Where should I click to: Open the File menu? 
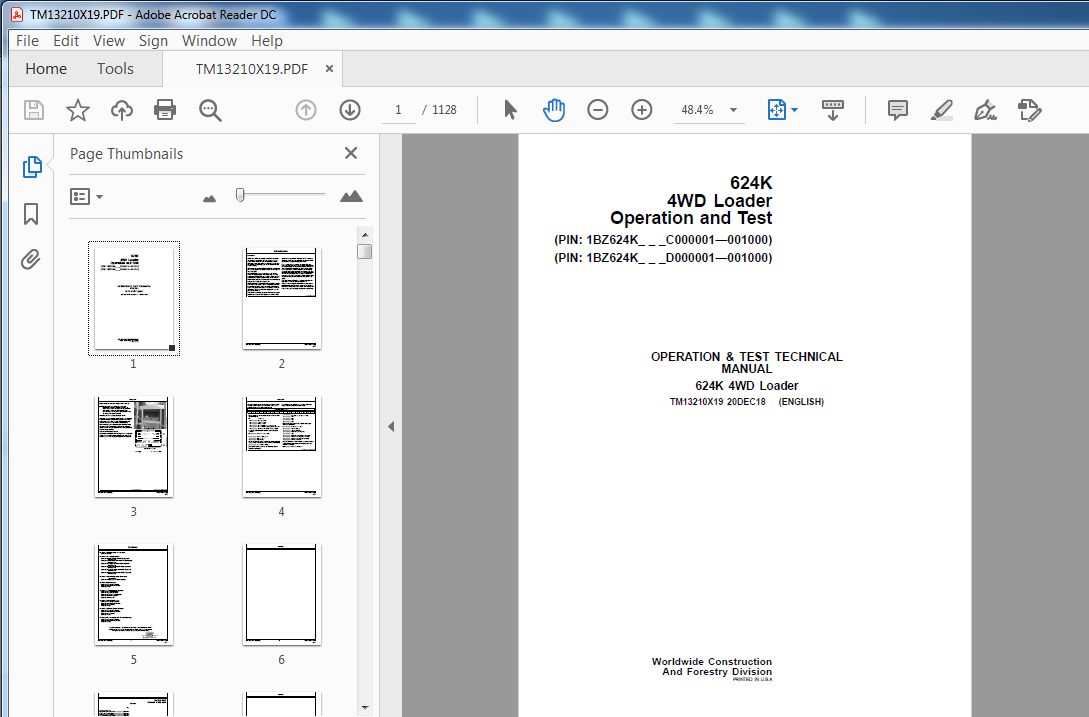point(27,41)
